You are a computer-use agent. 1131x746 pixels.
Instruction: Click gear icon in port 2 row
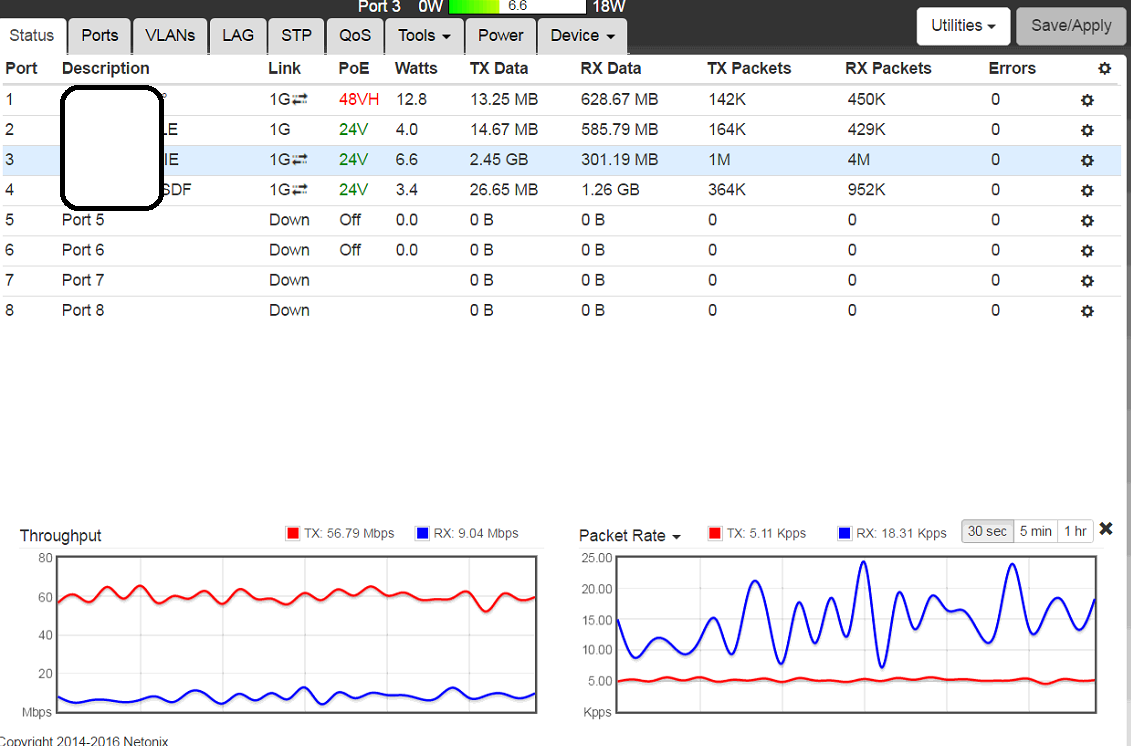(x=1087, y=130)
